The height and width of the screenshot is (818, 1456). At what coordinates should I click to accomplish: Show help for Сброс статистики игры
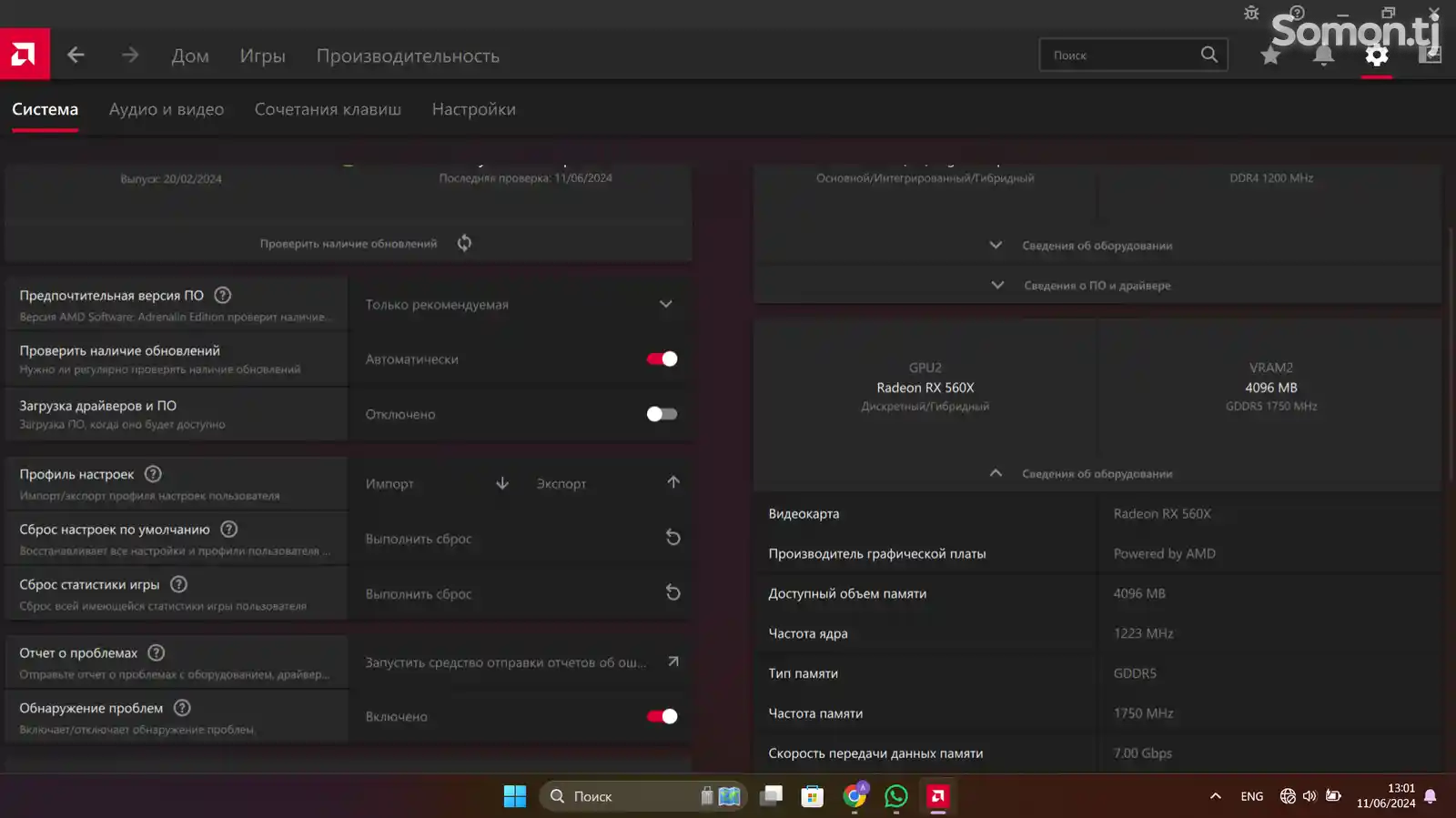click(179, 584)
